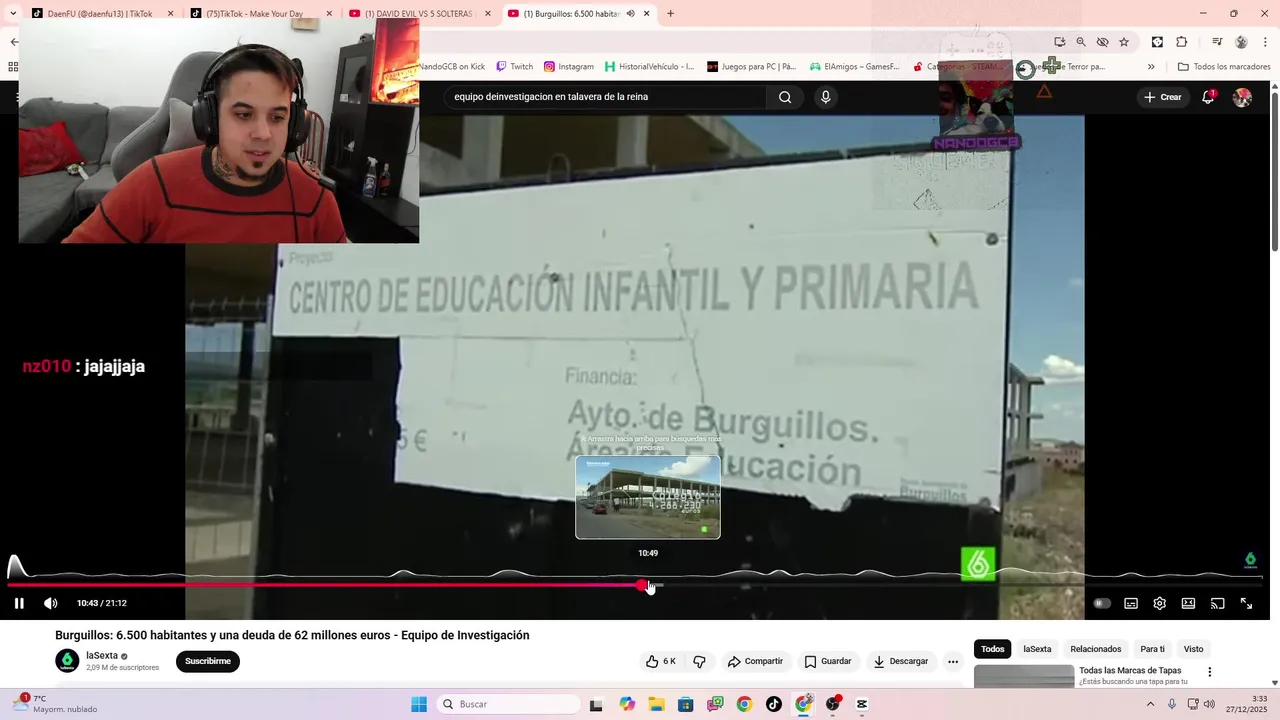This screenshot has width=1280, height=720.
Task: Open the ElAmigos GamesF bookmark
Action: [x=855, y=67]
